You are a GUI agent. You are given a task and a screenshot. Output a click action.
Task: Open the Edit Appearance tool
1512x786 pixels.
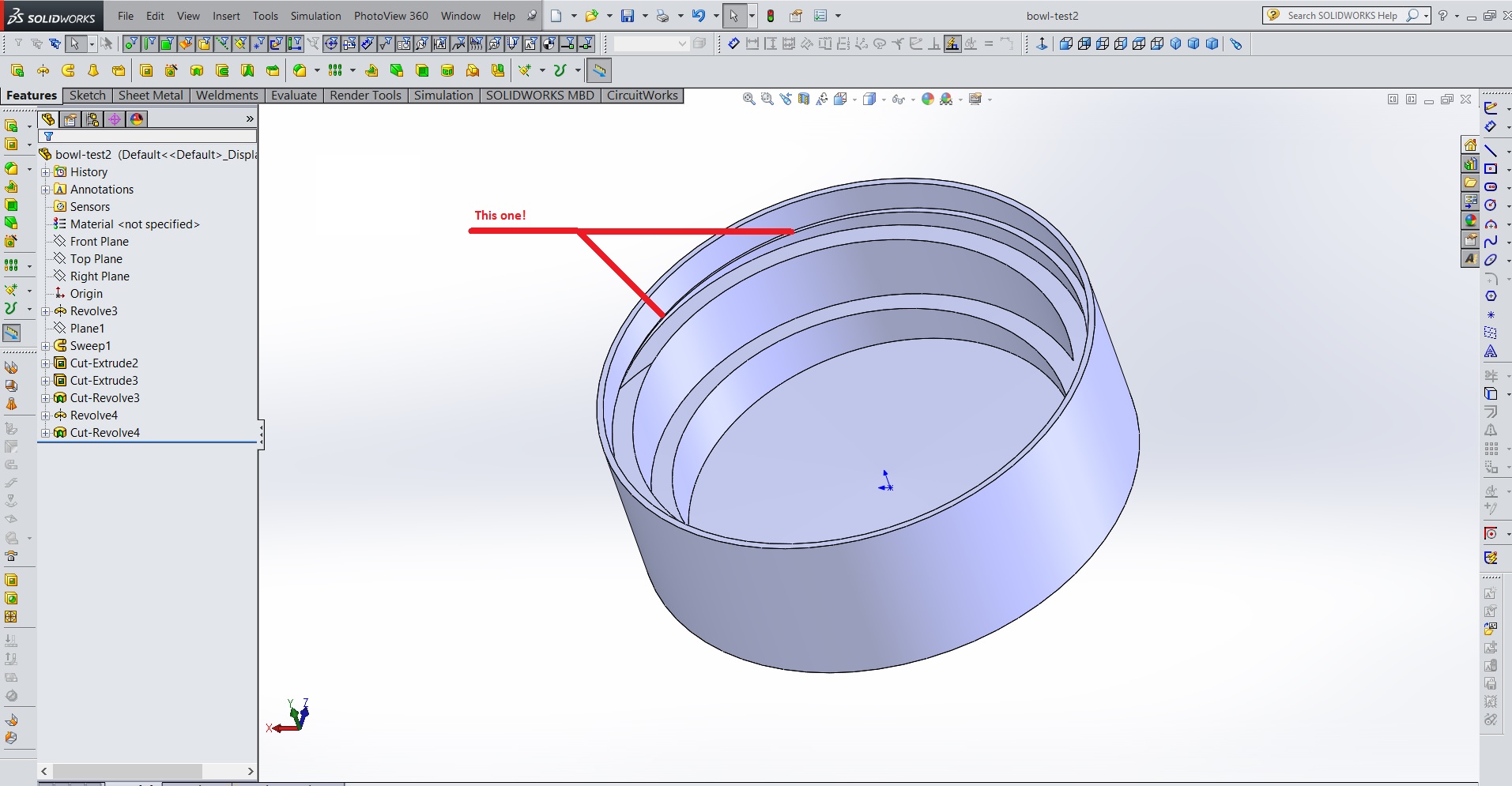click(927, 99)
